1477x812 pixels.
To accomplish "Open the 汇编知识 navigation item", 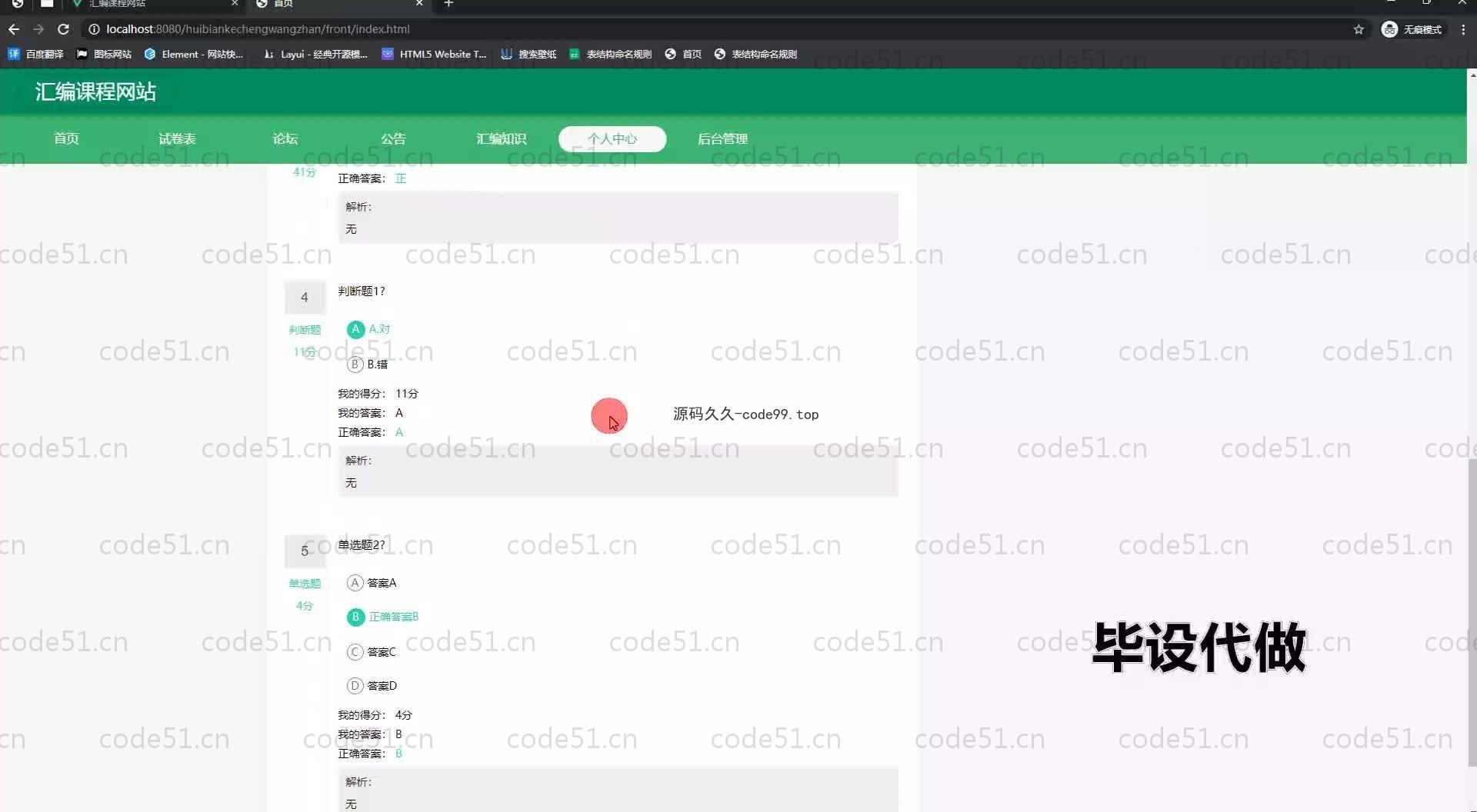I will (x=501, y=138).
